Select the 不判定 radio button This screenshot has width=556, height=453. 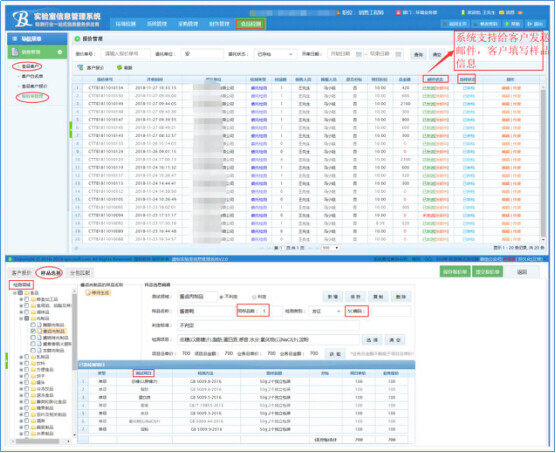222,297
